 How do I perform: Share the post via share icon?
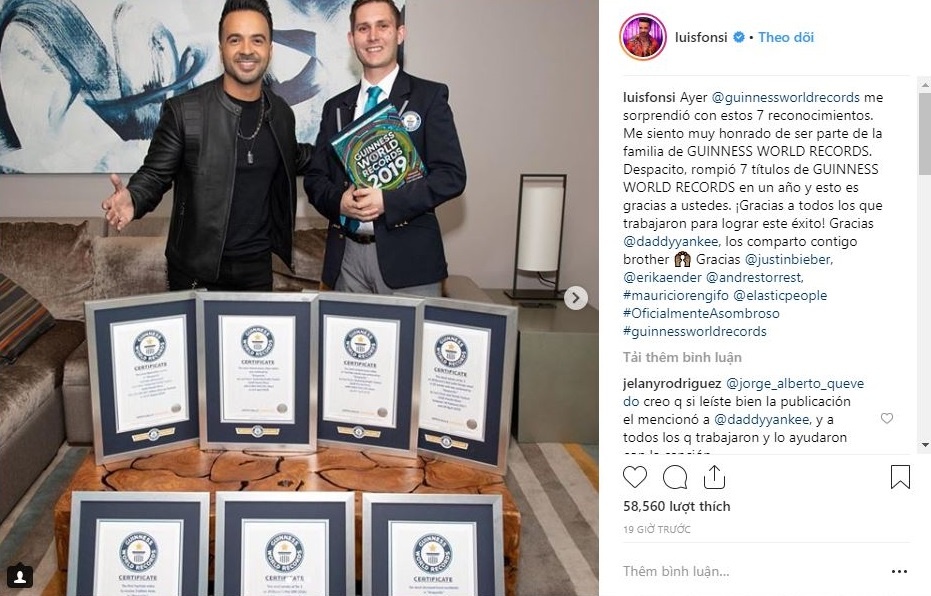tap(714, 477)
